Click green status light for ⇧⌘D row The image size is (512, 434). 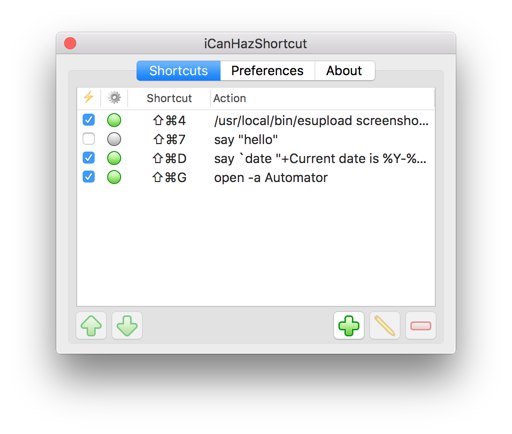[x=114, y=158]
